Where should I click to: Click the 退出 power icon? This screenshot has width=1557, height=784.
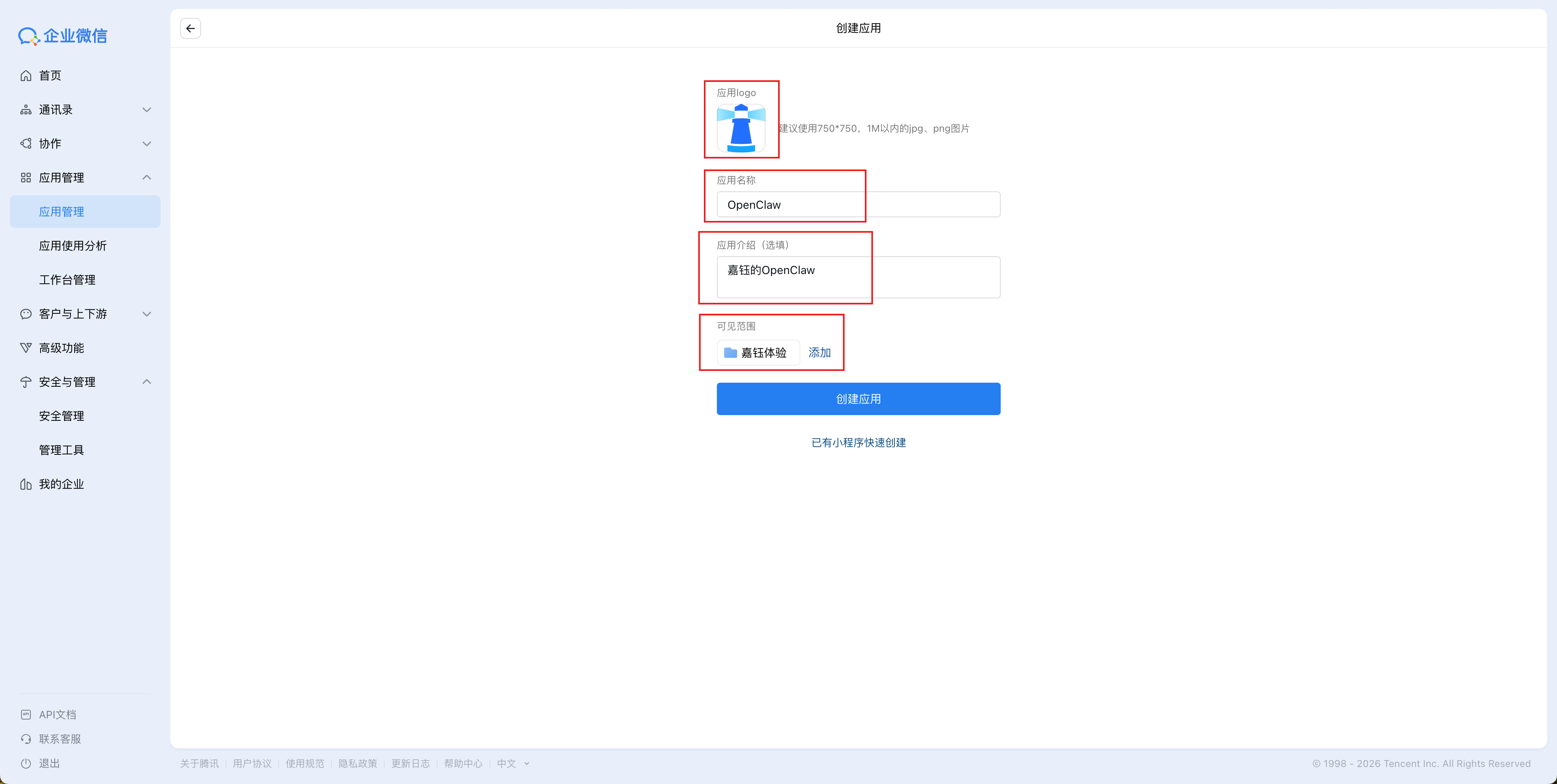[x=26, y=763]
